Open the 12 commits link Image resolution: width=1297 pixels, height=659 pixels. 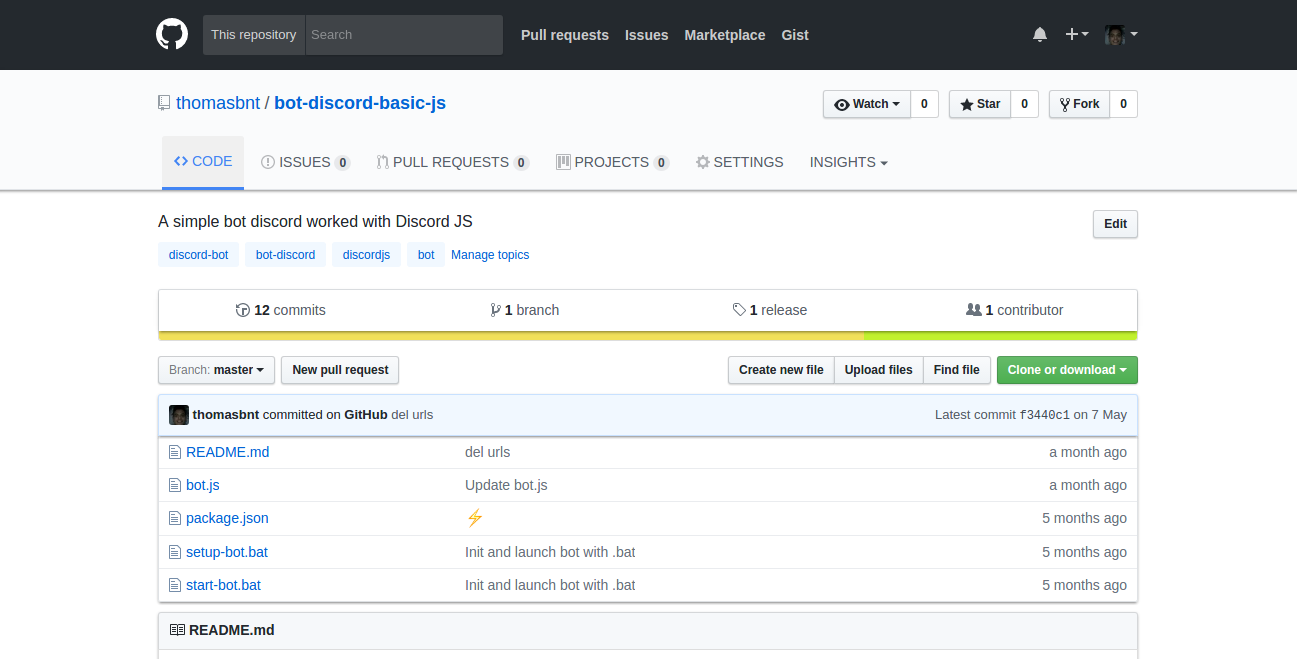click(x=281, y=310)
